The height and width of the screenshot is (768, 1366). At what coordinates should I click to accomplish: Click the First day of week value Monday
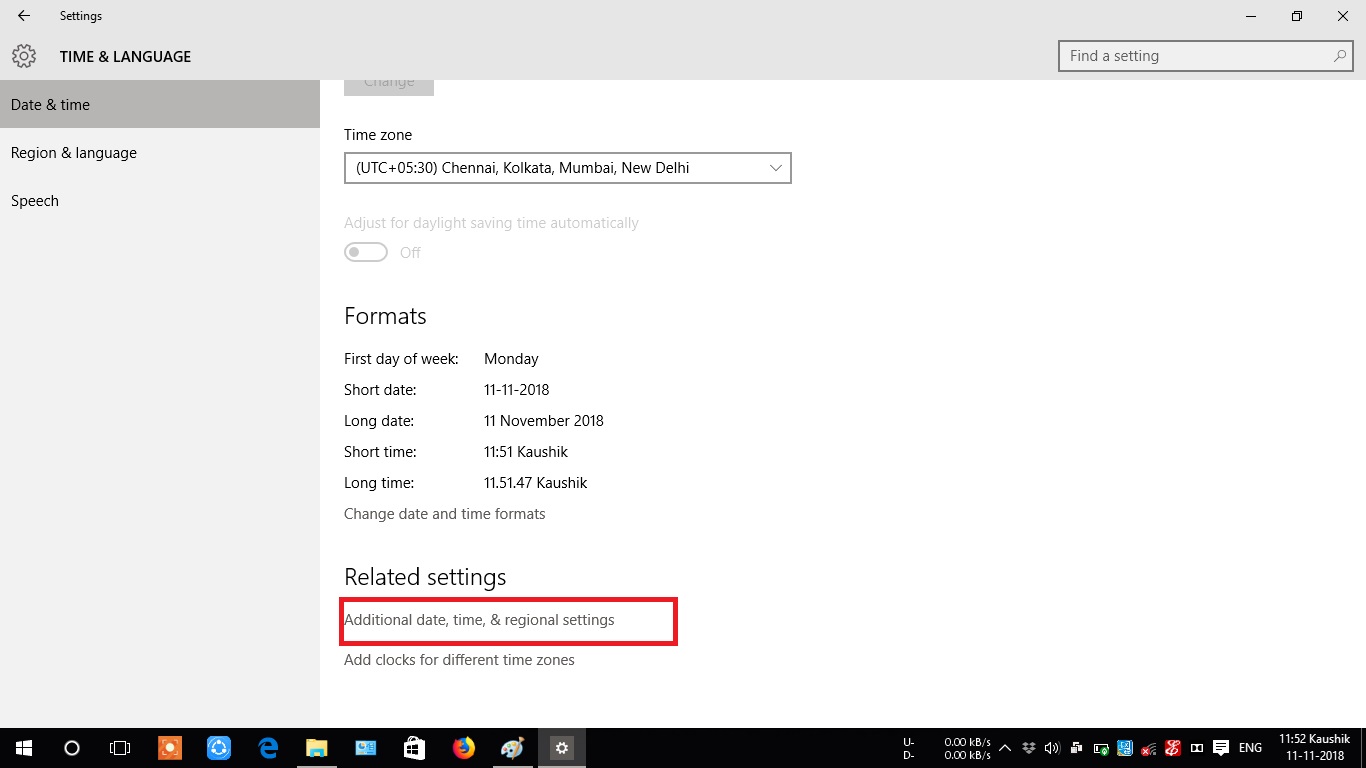(x=511, y=359)
